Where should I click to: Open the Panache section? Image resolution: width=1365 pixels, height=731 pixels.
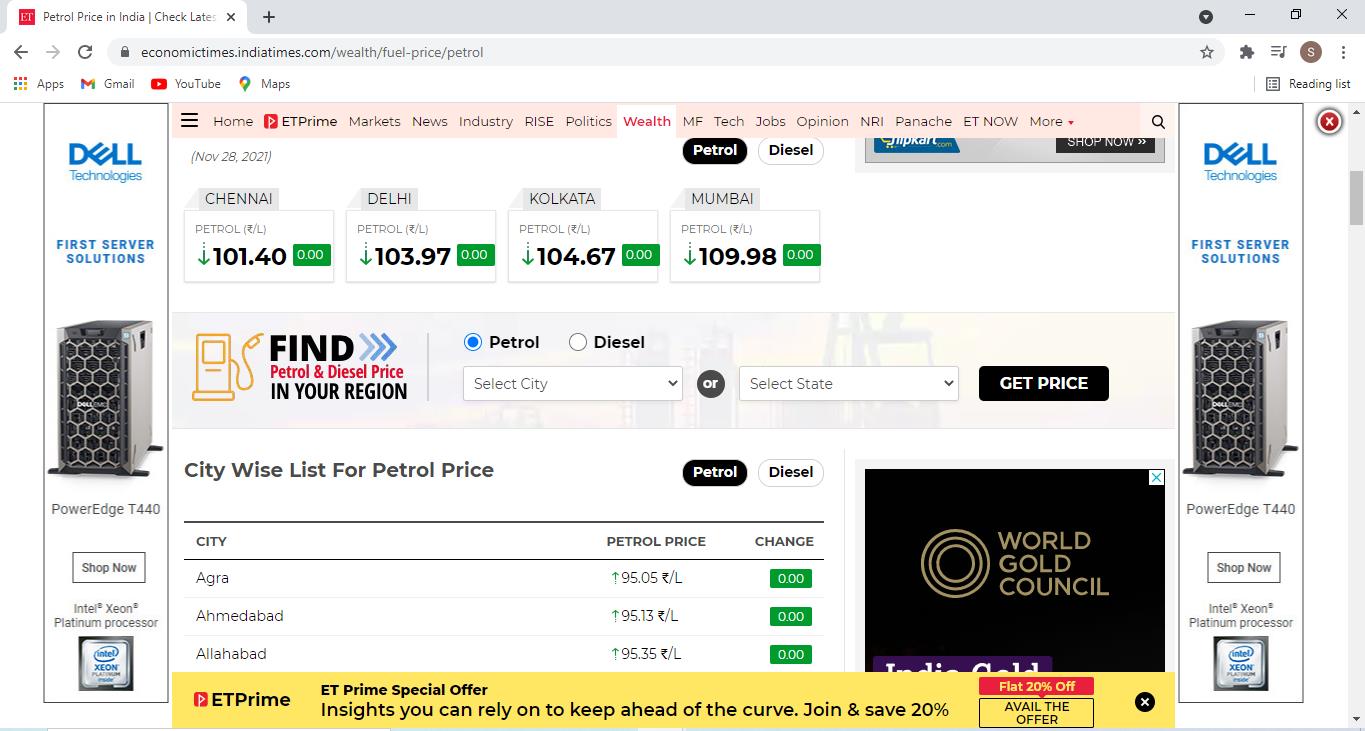pyautogui.click(x=923, y=121)
